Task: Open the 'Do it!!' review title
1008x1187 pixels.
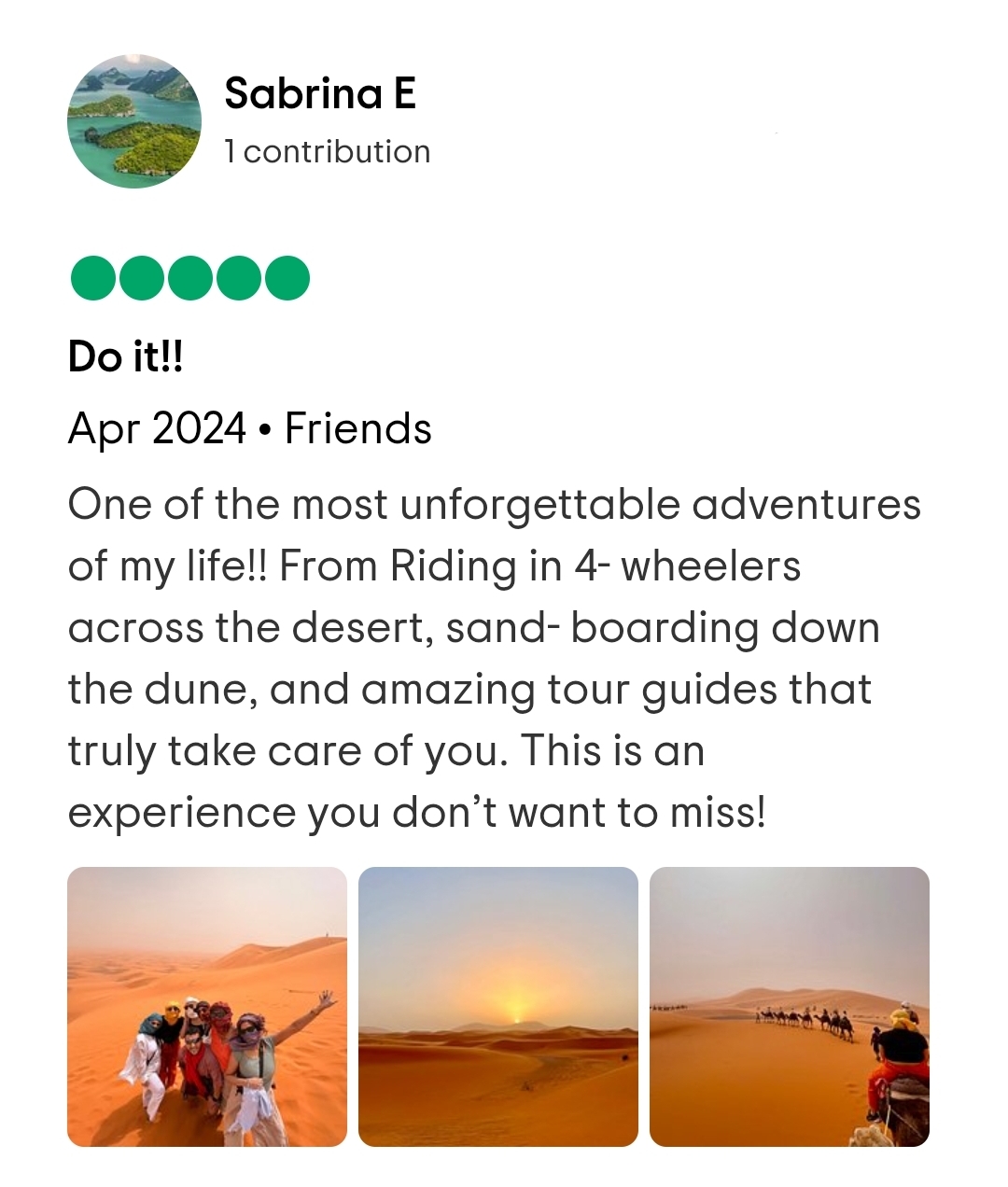Action: pos(125,356)
